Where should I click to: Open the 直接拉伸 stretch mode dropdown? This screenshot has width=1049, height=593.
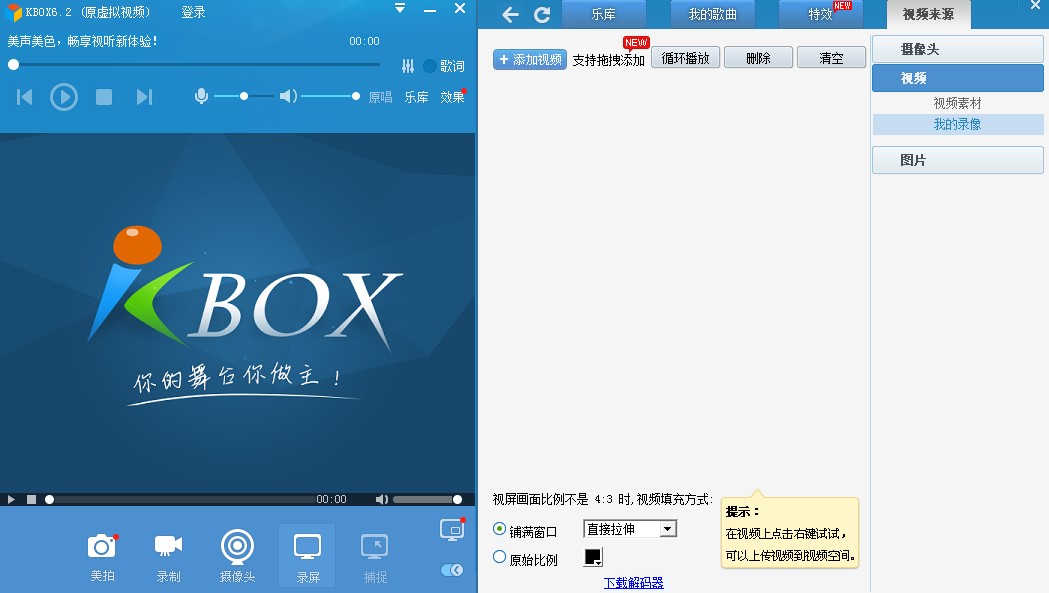[x=629, y=528]
